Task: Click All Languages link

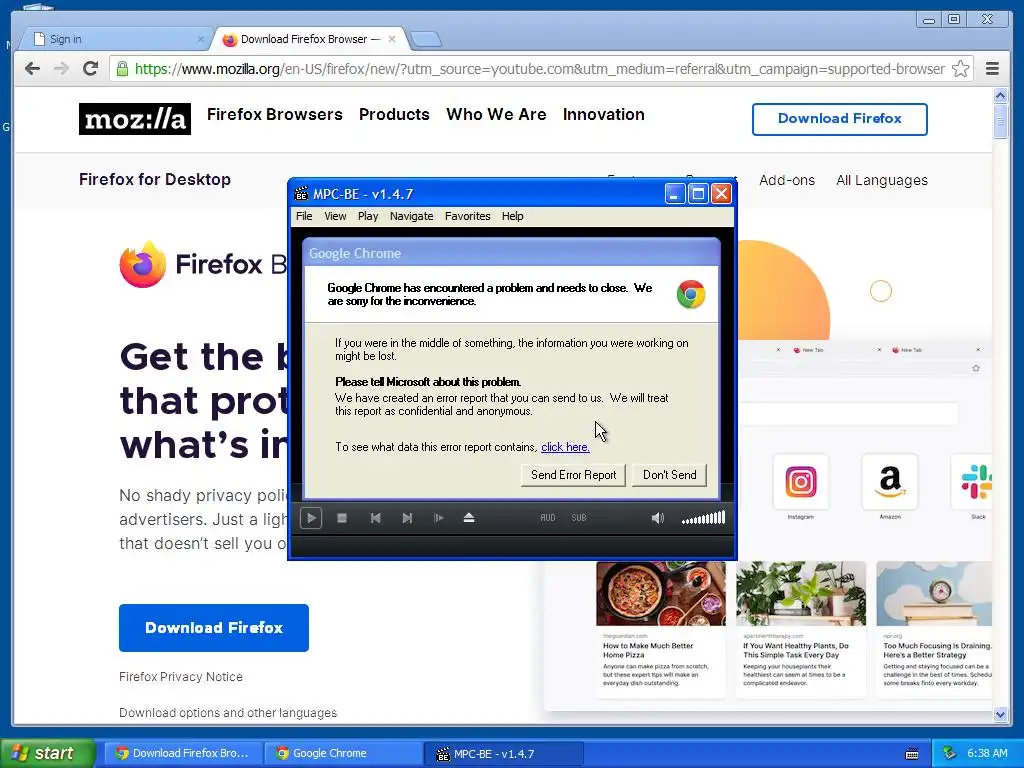Action: [x=882, y=180]
